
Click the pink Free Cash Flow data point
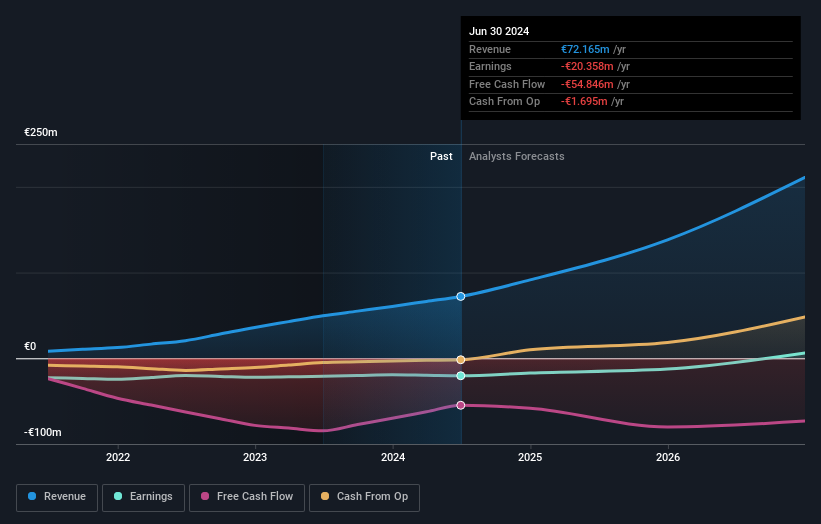pos(461,405)
